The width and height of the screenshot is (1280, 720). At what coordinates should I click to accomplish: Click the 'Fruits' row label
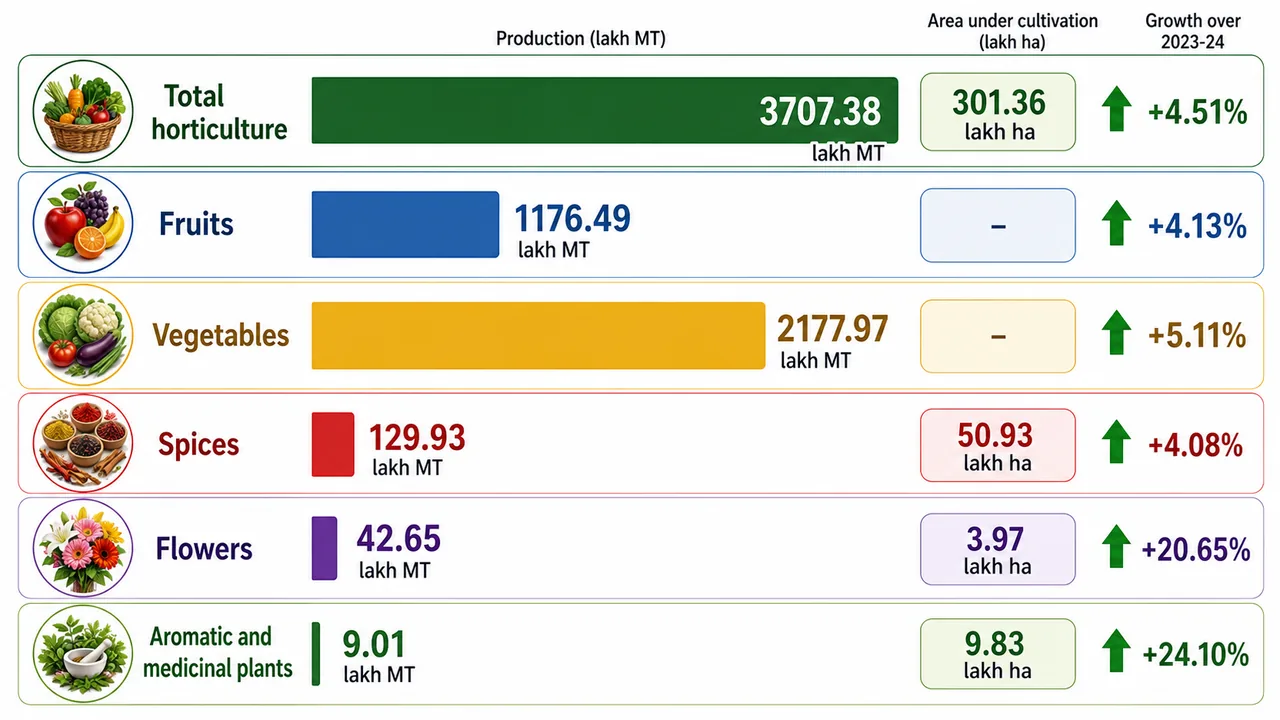point(196,223)
